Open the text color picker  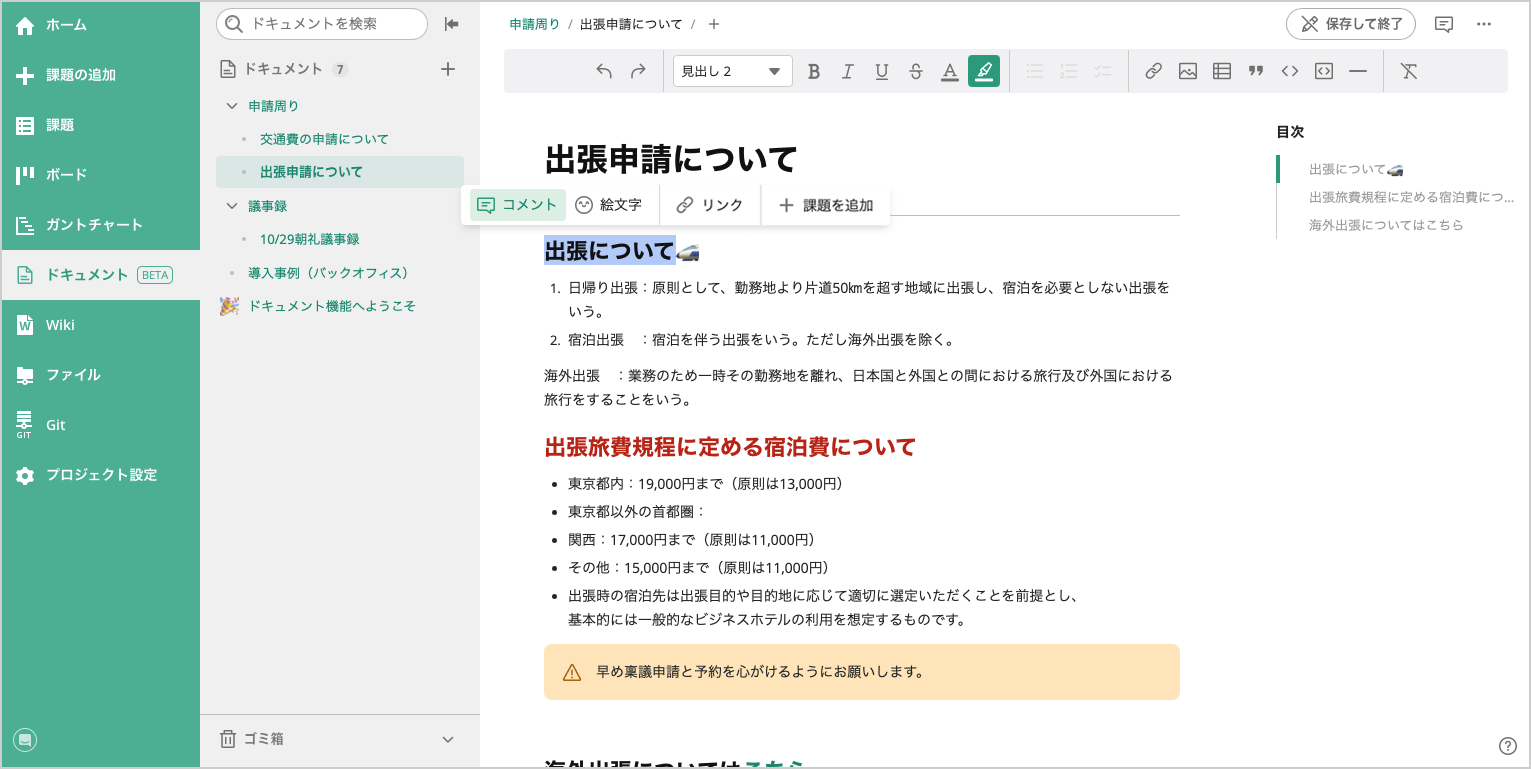tap(949, 71)
